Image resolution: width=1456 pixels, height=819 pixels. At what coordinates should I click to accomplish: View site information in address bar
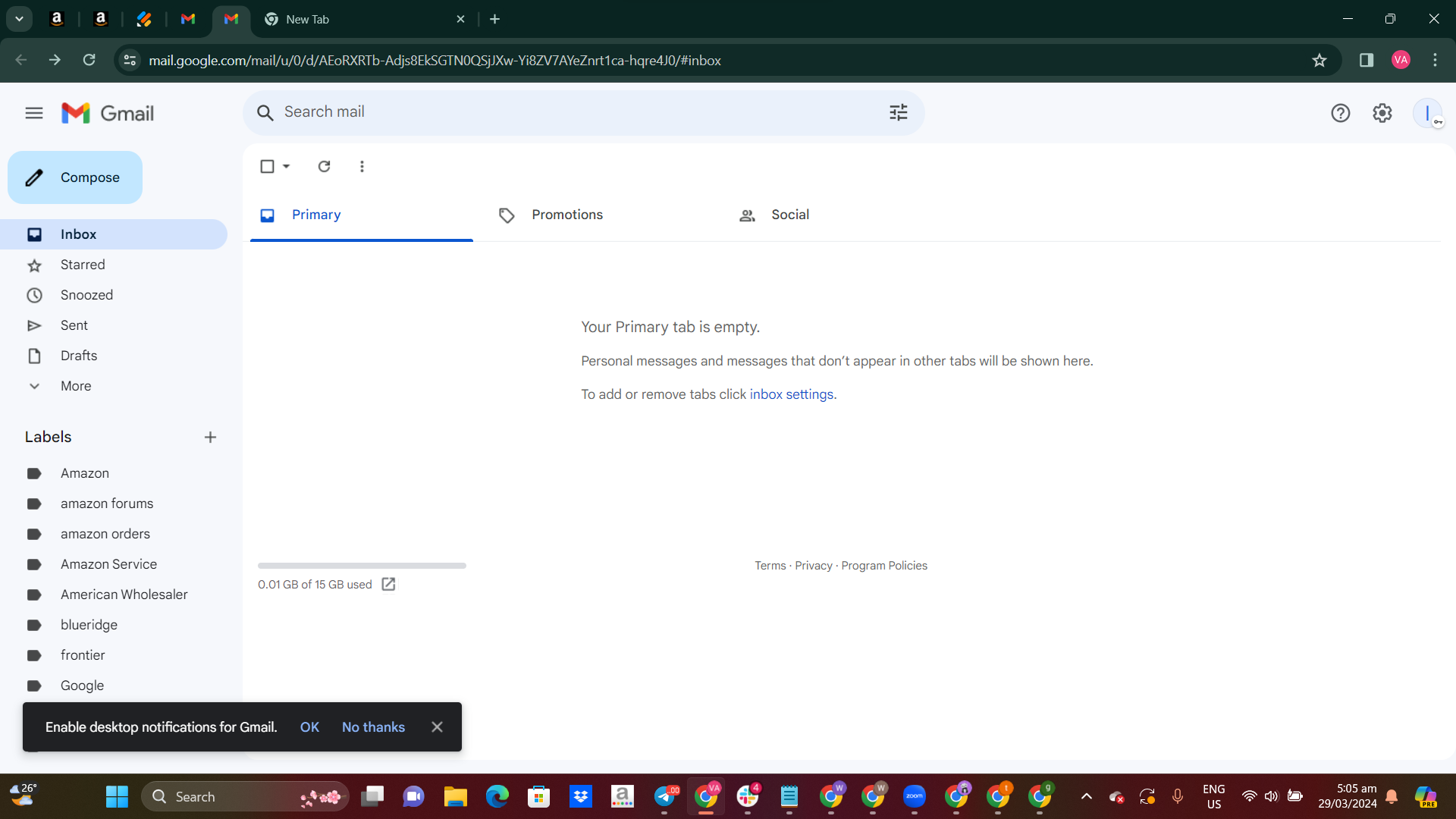click(130, 60)
